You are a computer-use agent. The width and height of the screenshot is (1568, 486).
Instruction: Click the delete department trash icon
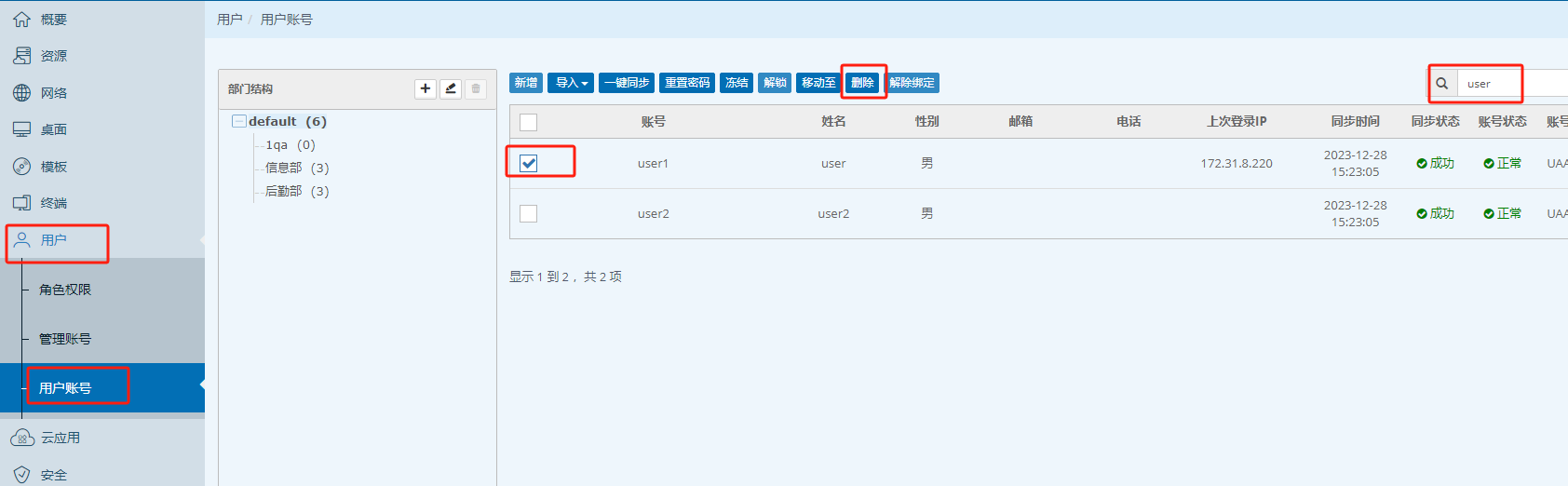pos(476,88)
